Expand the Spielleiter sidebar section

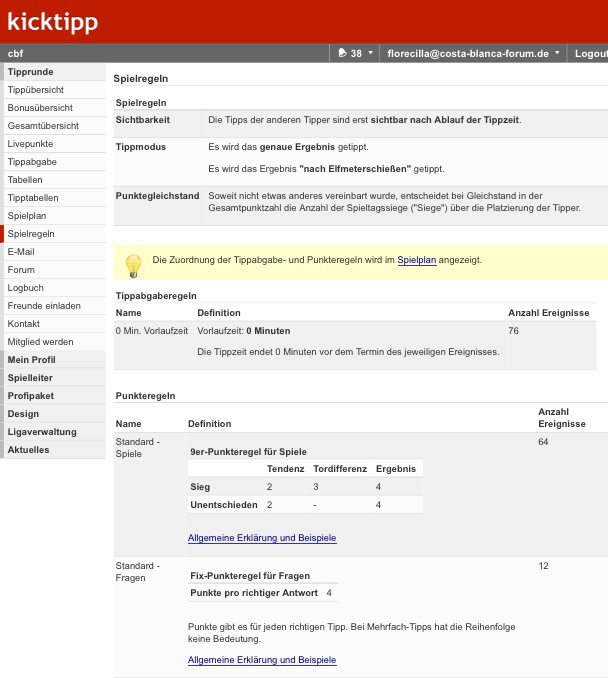point(30,378)
